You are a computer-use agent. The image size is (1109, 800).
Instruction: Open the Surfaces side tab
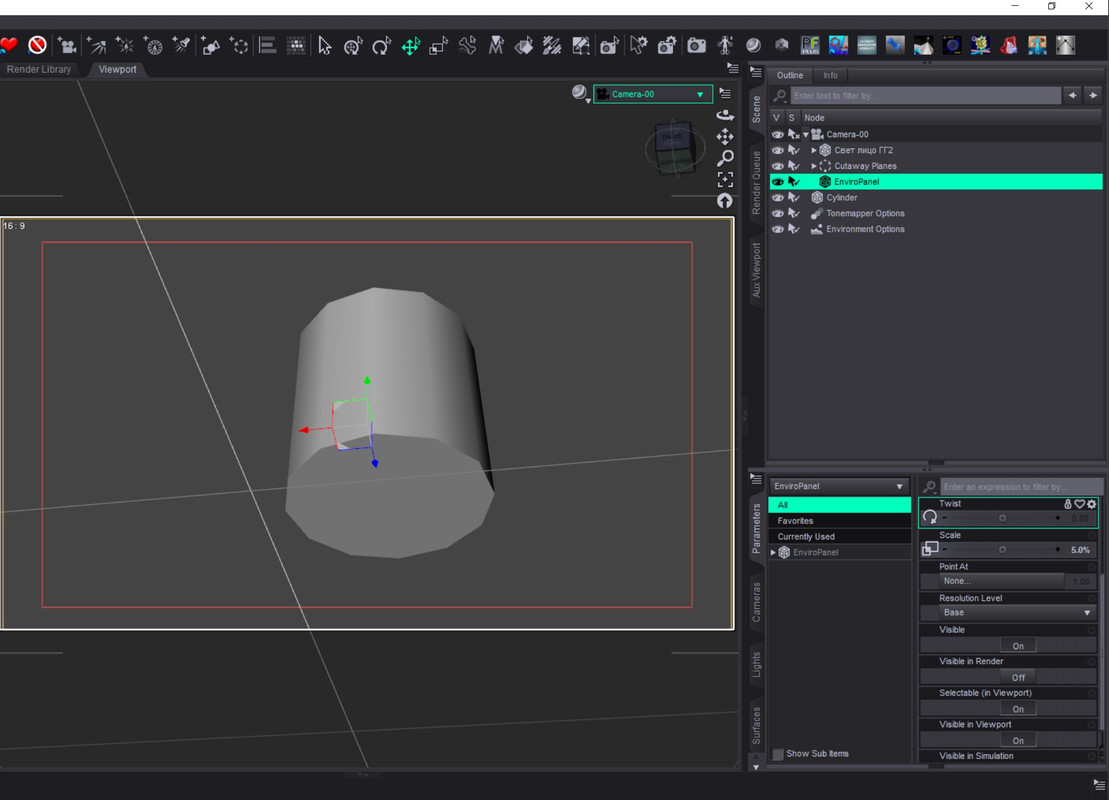point(756,725)
